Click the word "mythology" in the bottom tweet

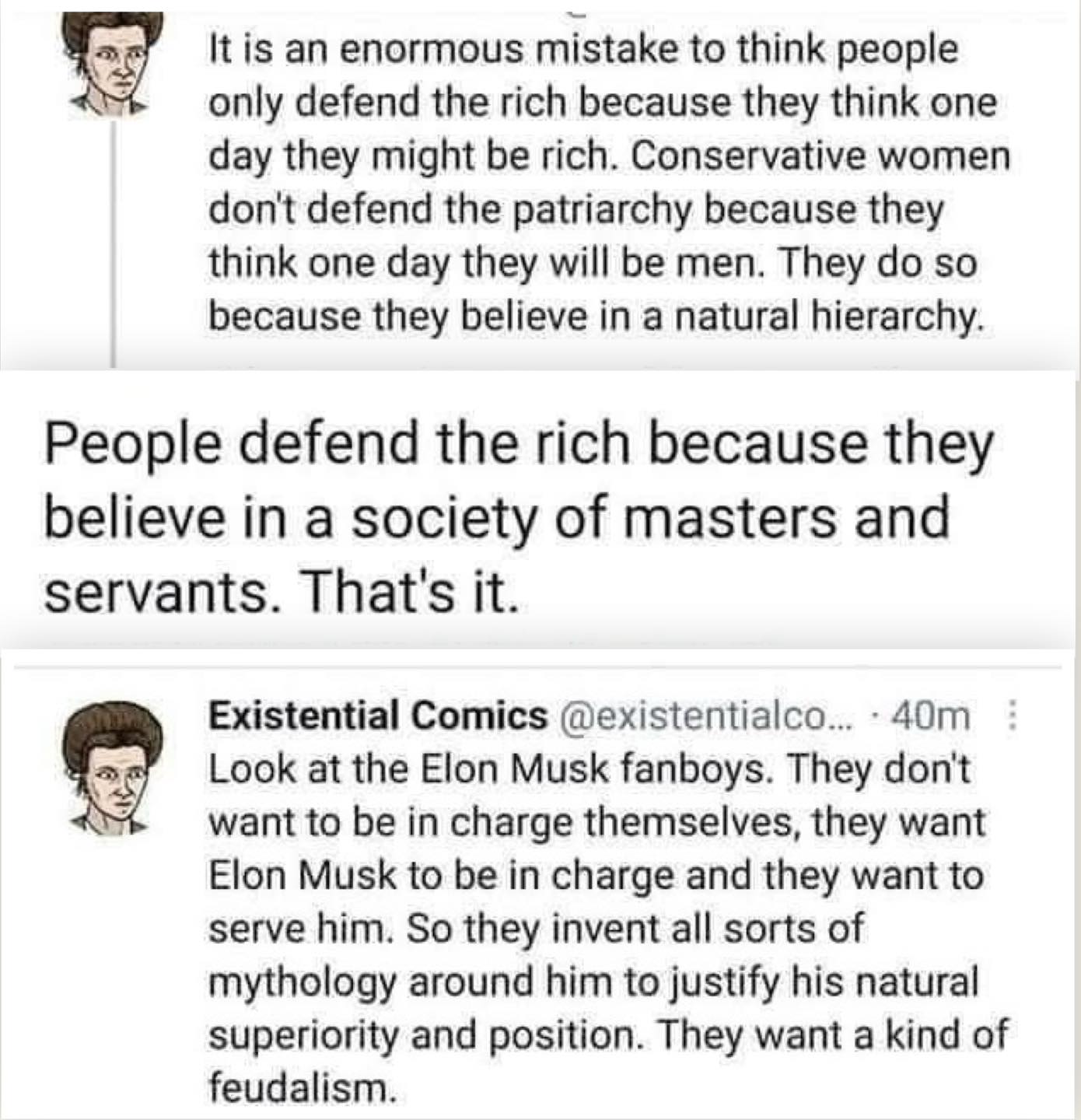click(x=302, y=982)
